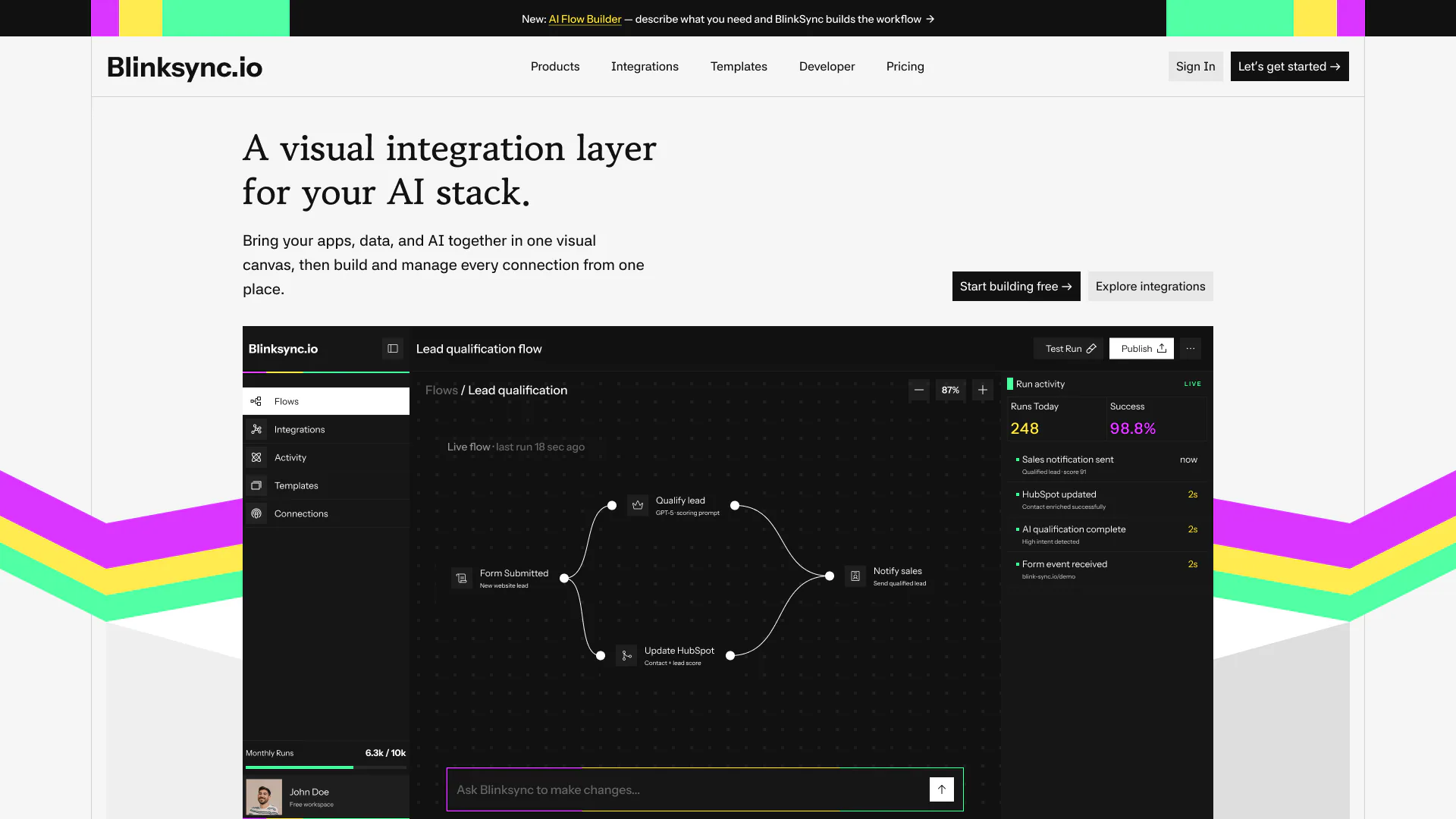
Task: Click Let's get started button
Action: point(1289,67)
